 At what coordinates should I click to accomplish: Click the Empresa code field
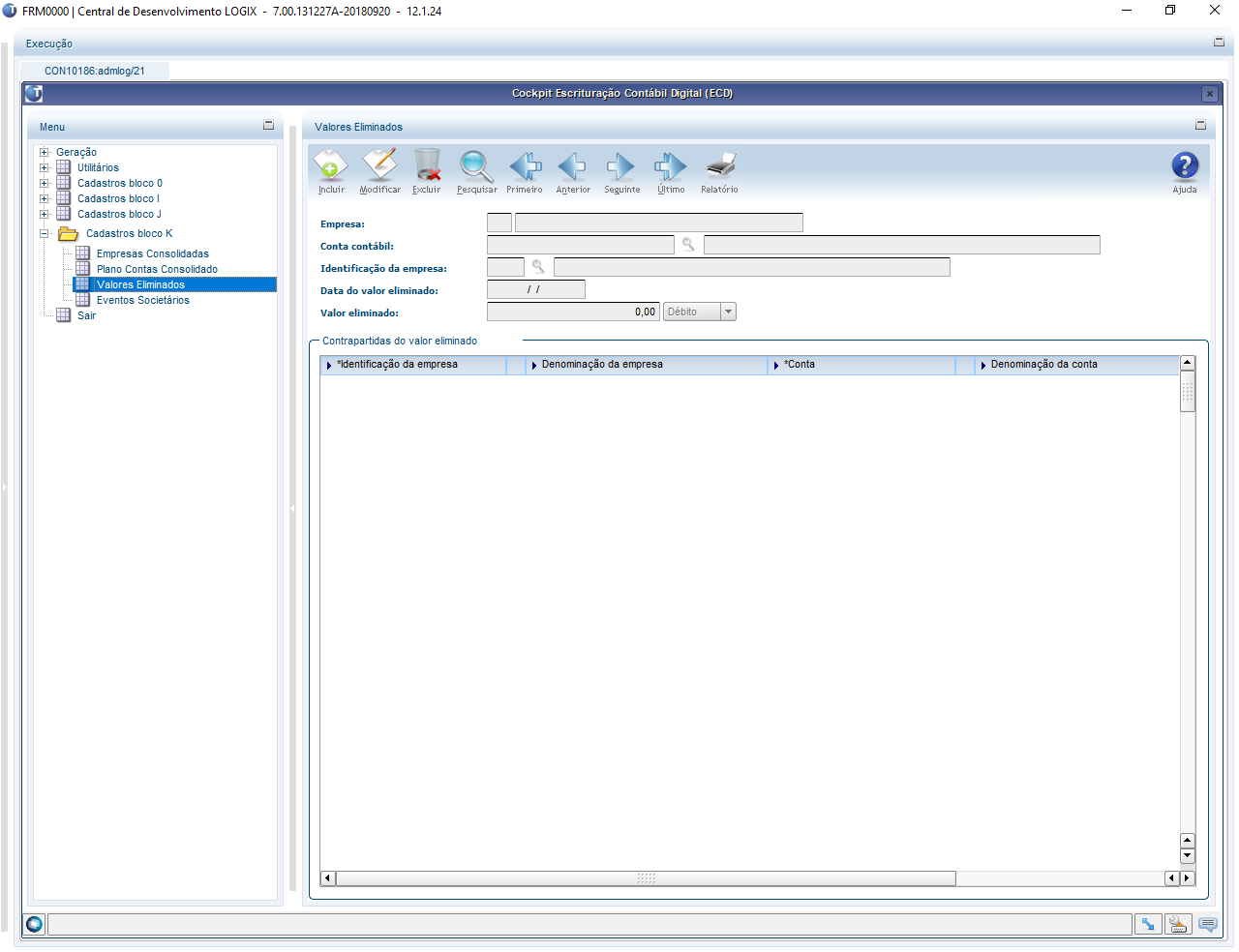(x=499, y=223)
